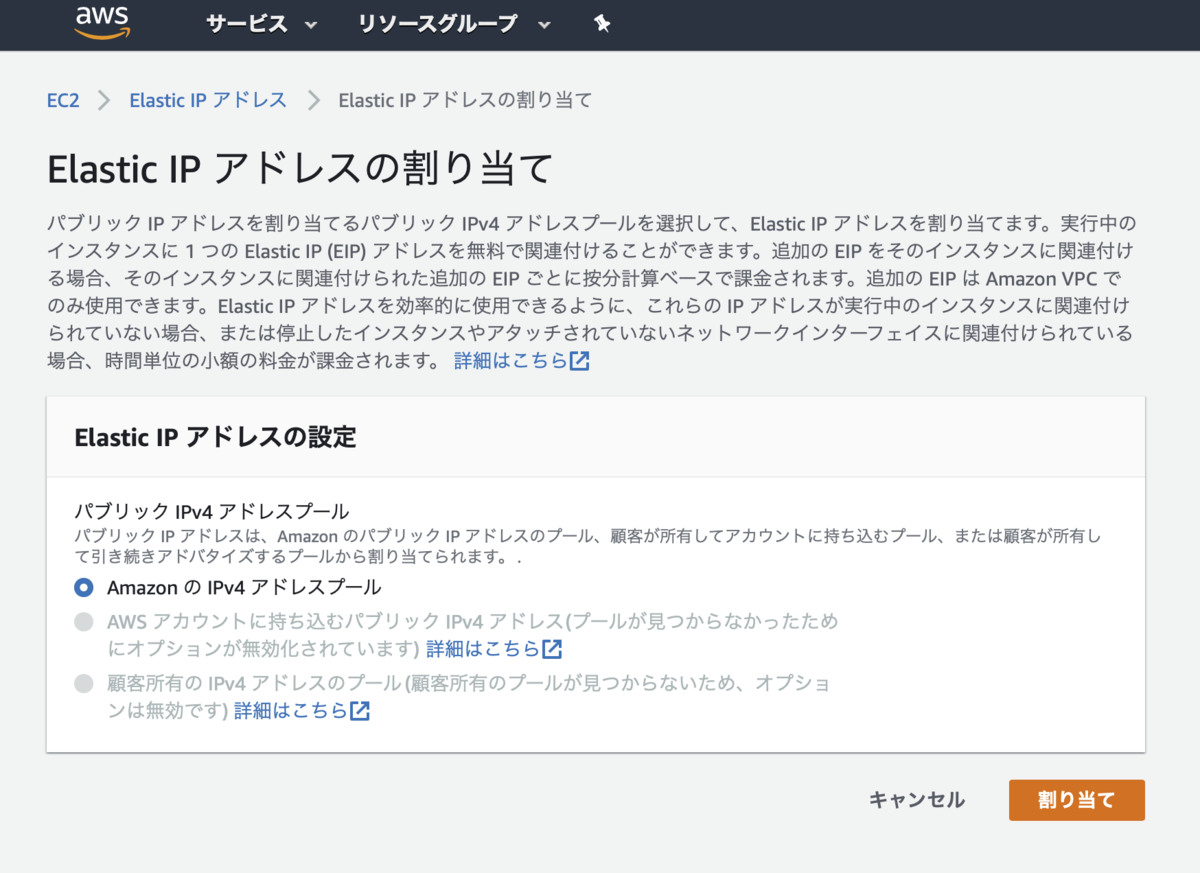
Task: Click external link icon beside 顧客所有 詳細はこちら
Action: coord(360,711)
